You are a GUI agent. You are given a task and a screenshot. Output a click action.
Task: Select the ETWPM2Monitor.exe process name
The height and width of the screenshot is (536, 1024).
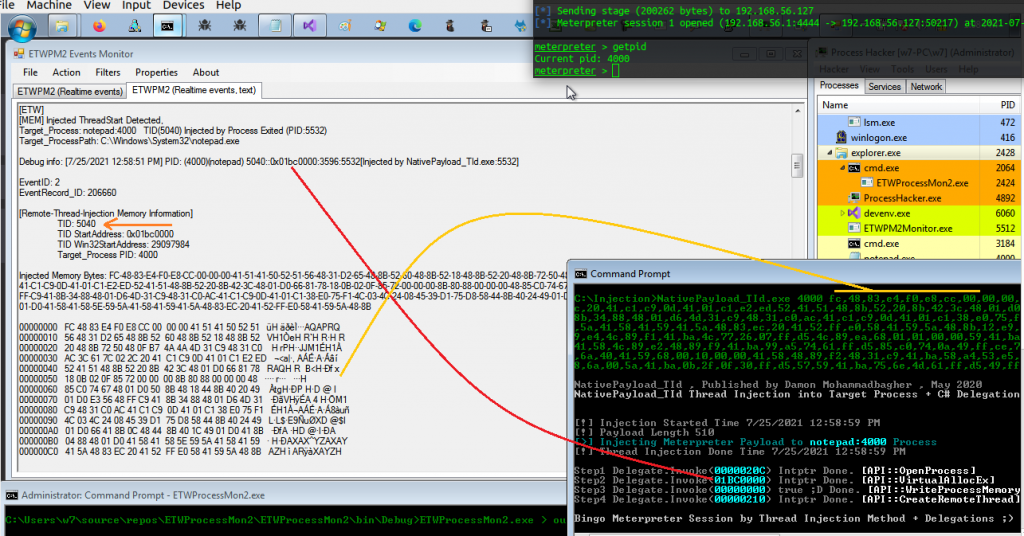(908, 229)
